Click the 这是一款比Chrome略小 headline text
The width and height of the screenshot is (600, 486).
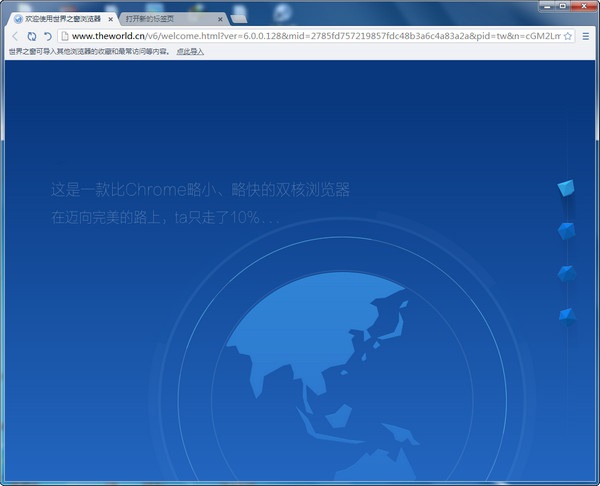200,189
